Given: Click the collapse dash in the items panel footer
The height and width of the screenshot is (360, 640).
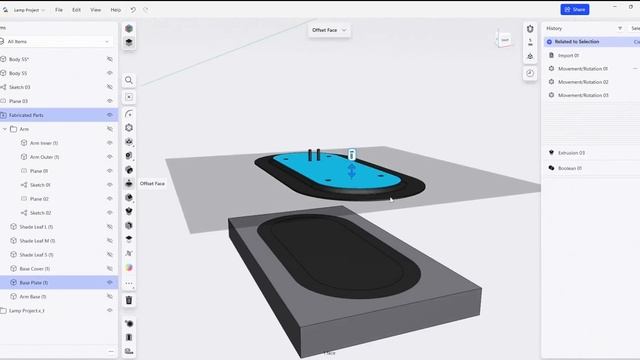Looking at the screenshot, I should pos(111,351).
